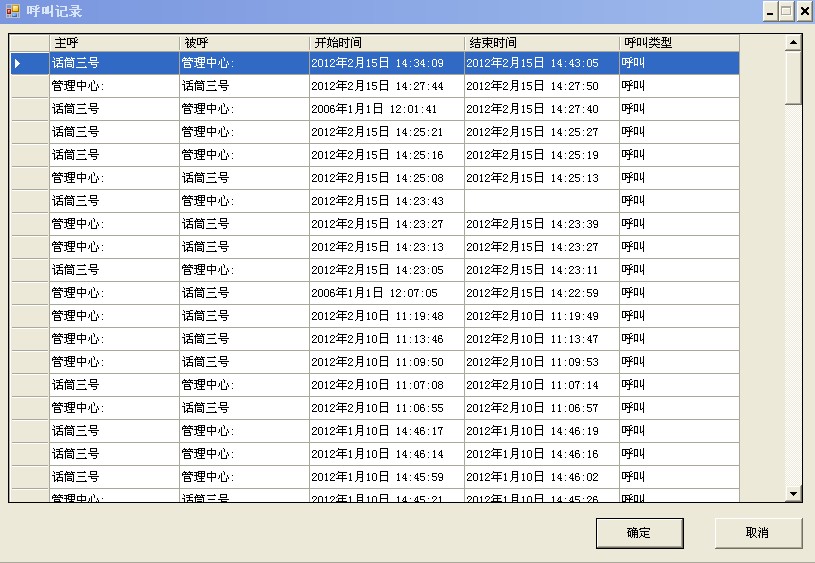
Task: Click the 呼叫类型 column header
Action: 679,43
